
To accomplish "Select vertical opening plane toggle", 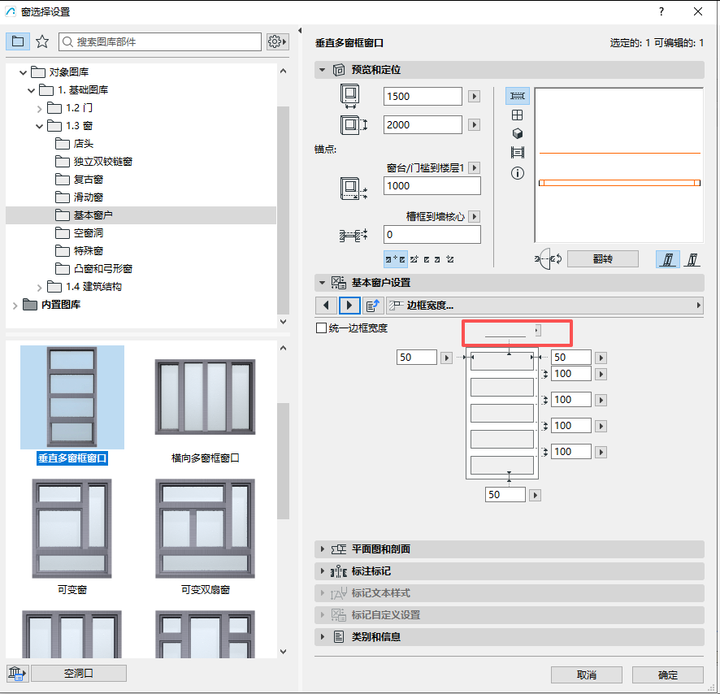I will click(668, 260).
